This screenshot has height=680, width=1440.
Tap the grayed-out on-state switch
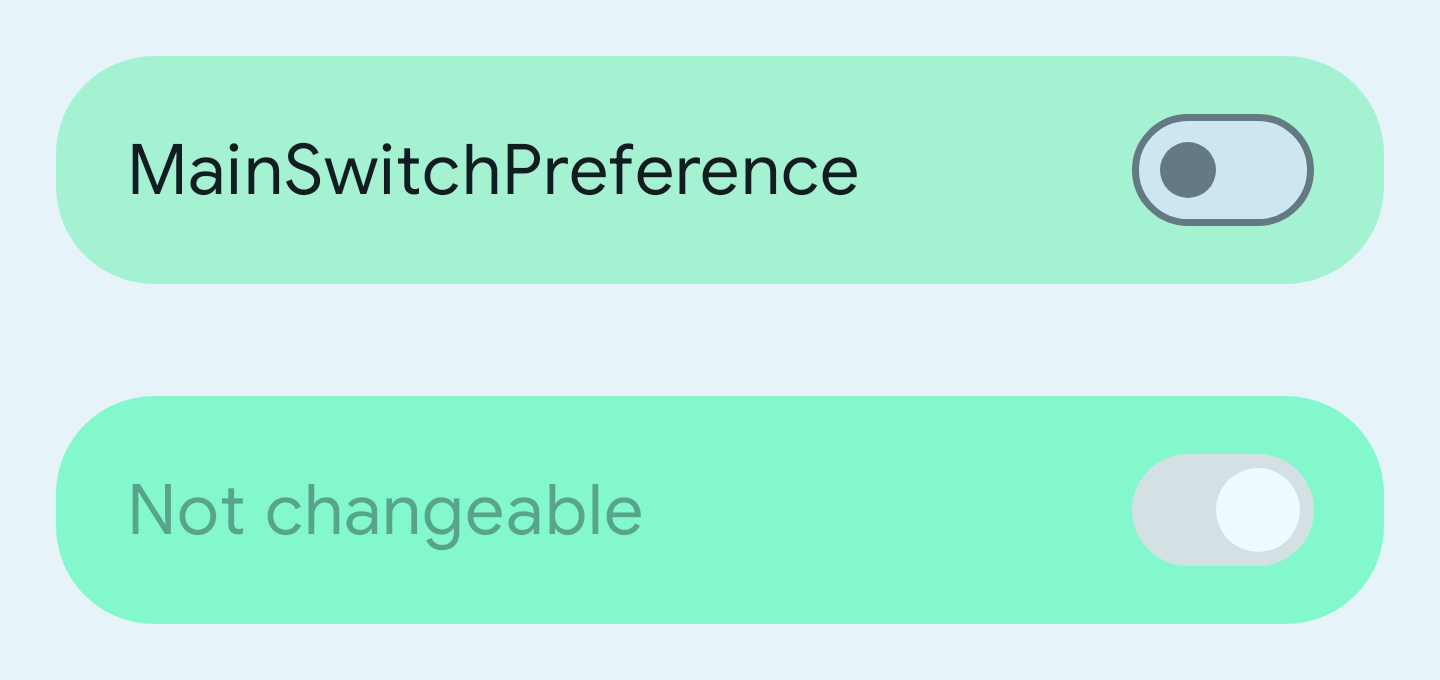[x=1222, y=510]
